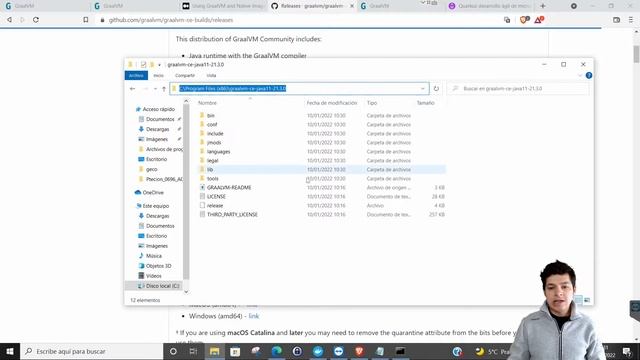Open the Brave Rewards icon

(x=539, y=20)
